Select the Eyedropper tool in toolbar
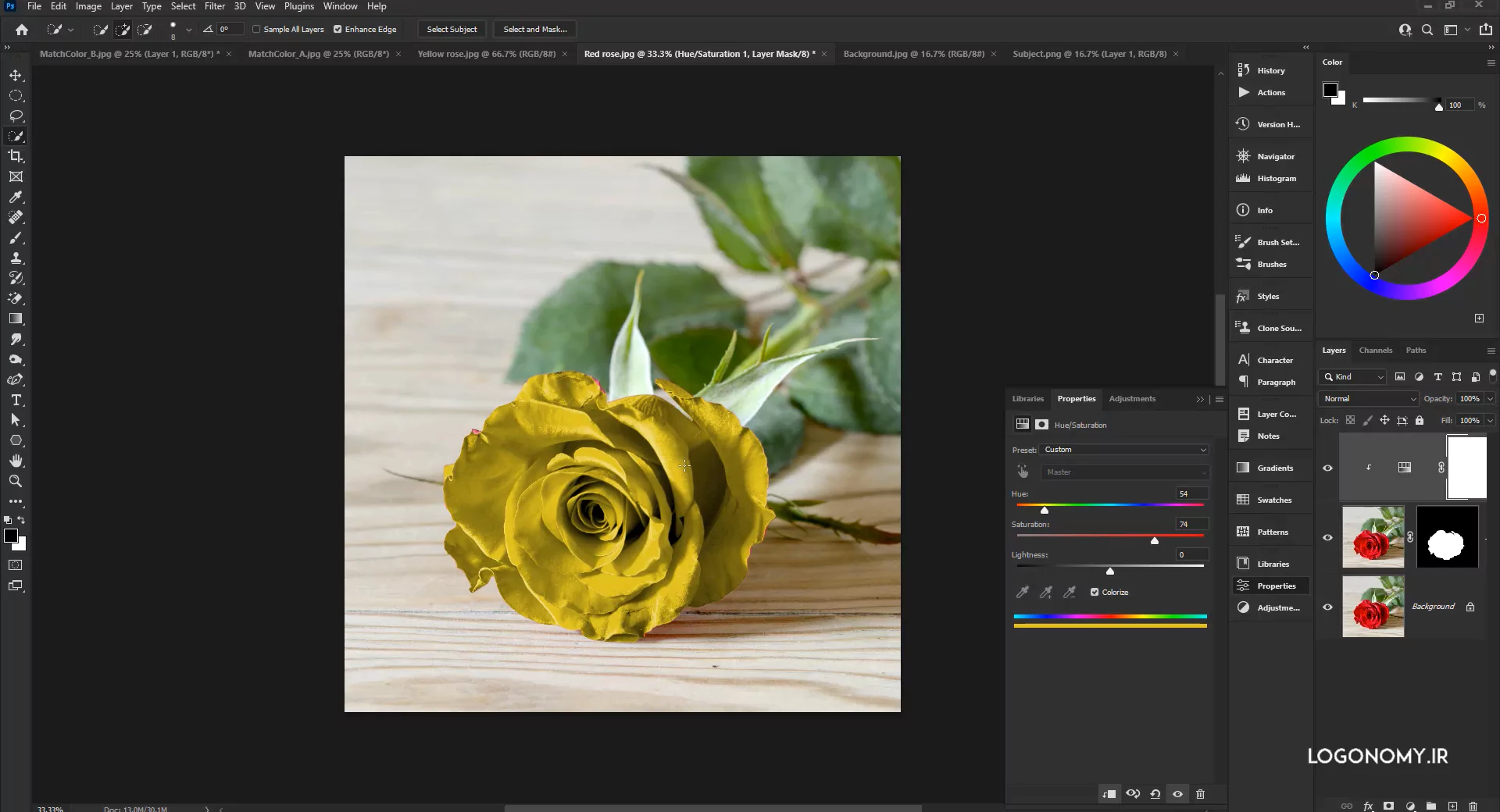This screenshot has height=812, width=1500. [x=16, y=198]
